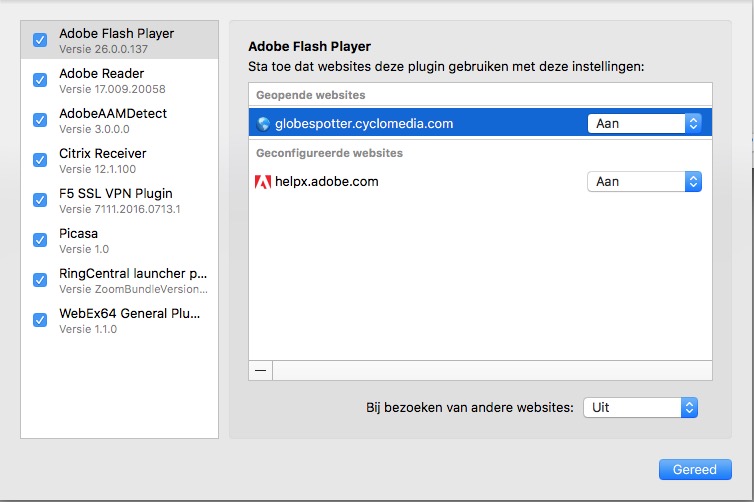Toggle the AdobeAAMDetect checkbox

[40, 120]
